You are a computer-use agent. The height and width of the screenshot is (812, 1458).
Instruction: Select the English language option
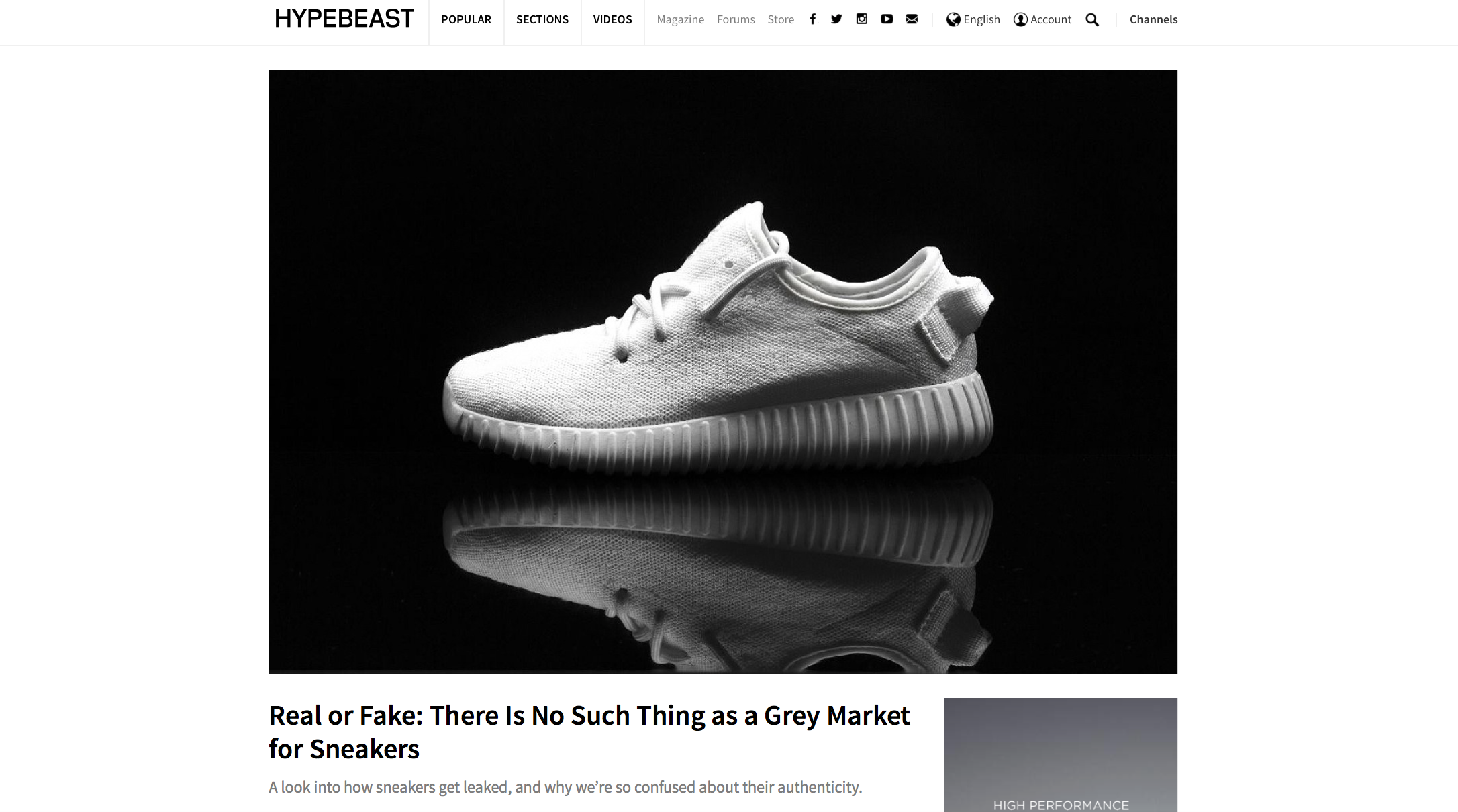pyautogui.click(x=981, y=19)
